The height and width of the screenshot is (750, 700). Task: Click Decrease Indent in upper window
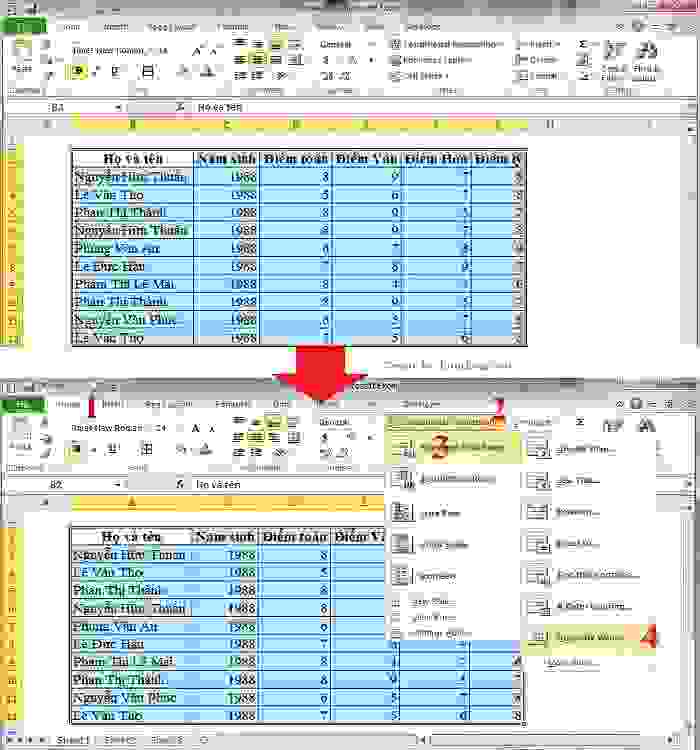240,76
